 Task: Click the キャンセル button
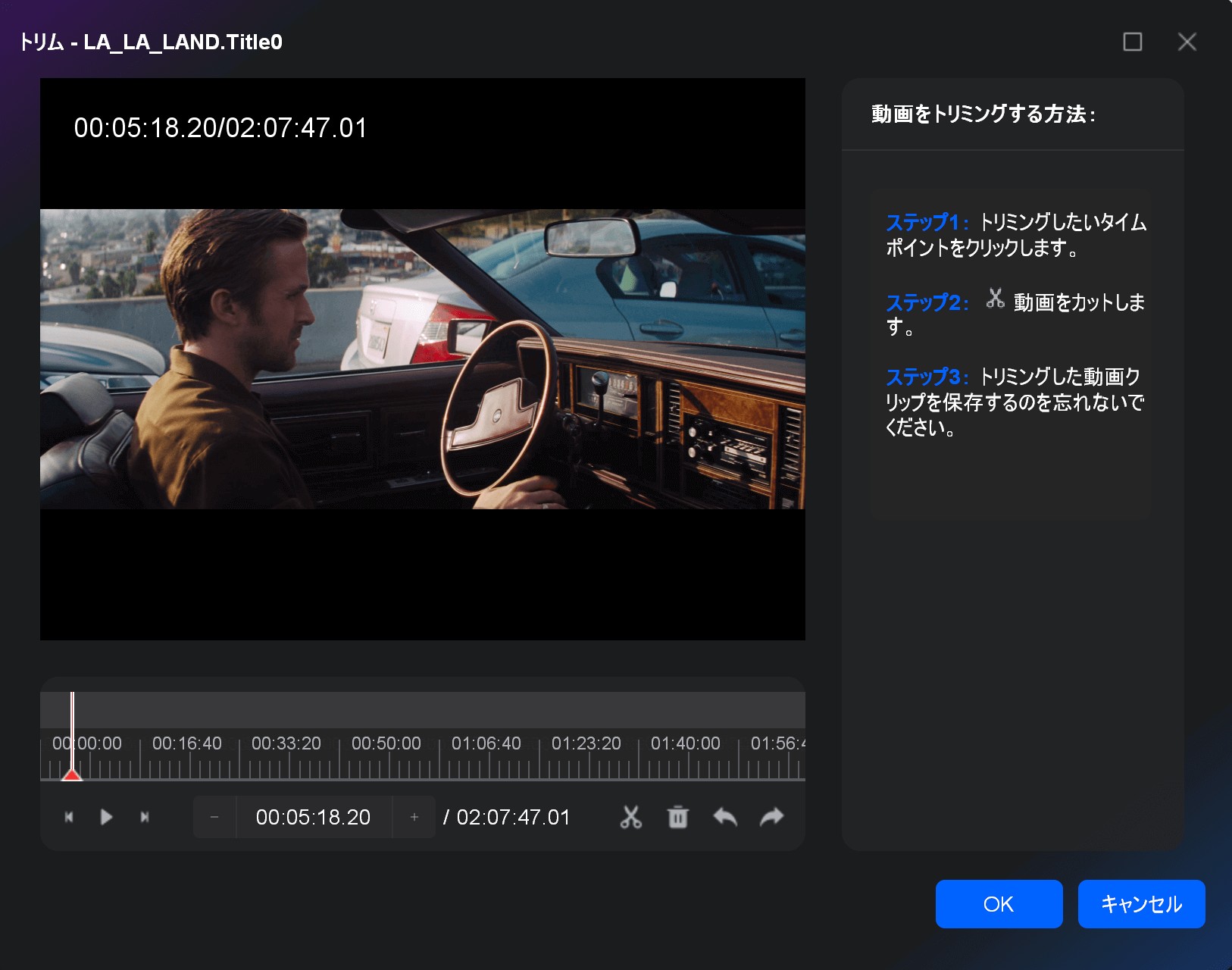point(1141,904)
